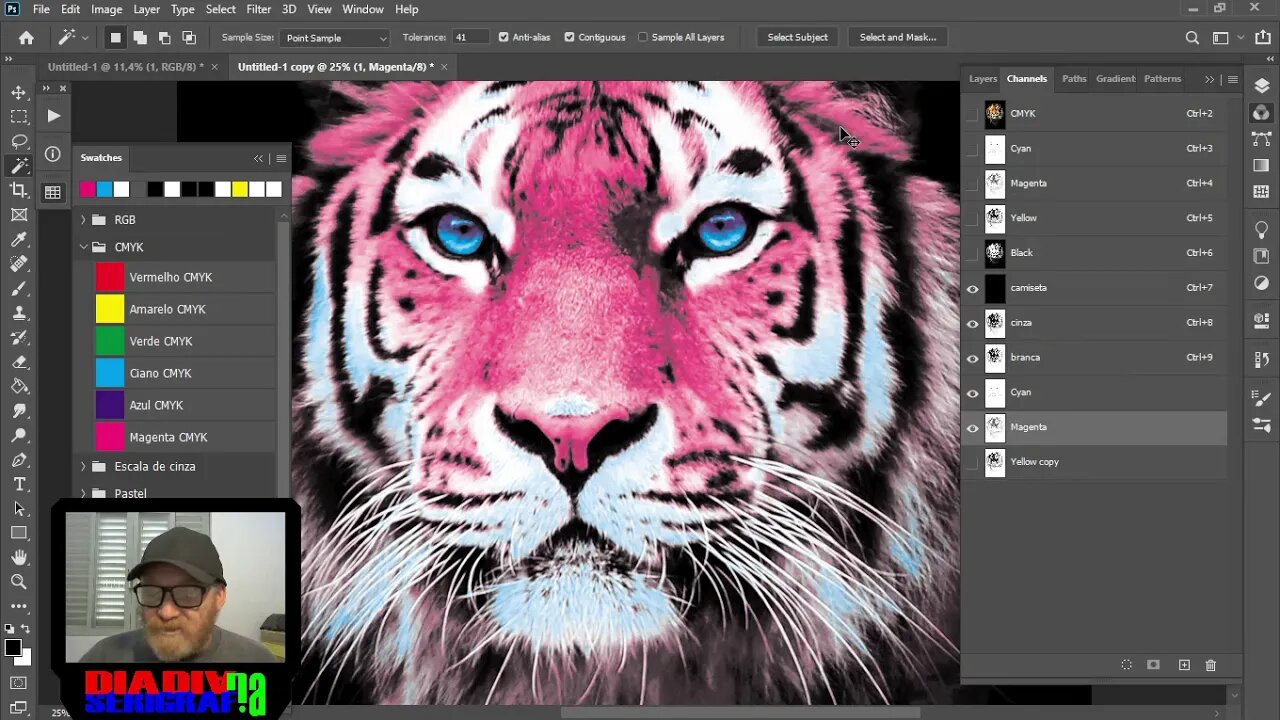The image size is (1280, 720).
Task: Enable Sample All Layers checkbox
Action: 643,37
